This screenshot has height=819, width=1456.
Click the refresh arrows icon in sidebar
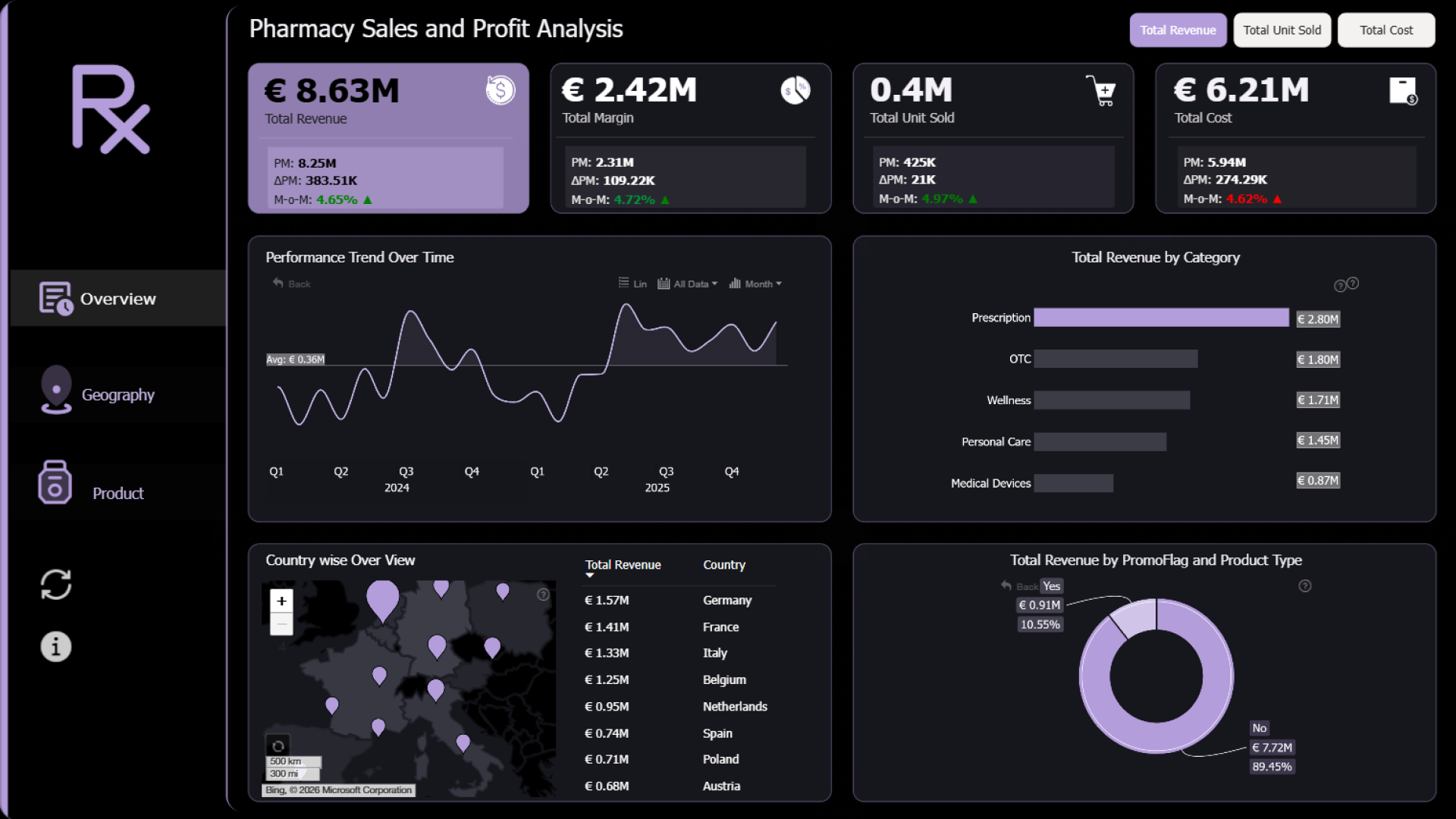click(x=55, y=585)
